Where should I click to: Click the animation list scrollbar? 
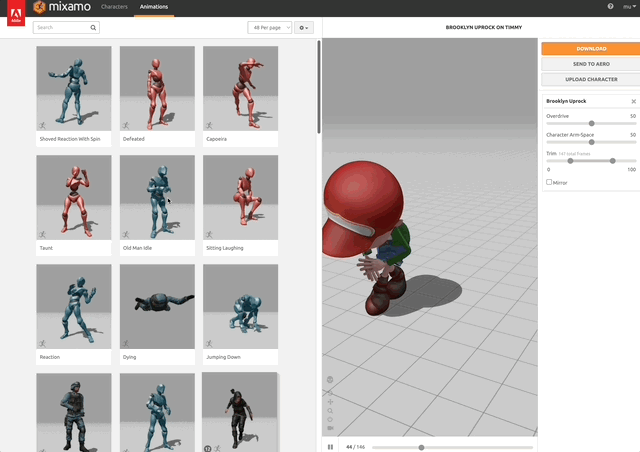pos(319,87)
